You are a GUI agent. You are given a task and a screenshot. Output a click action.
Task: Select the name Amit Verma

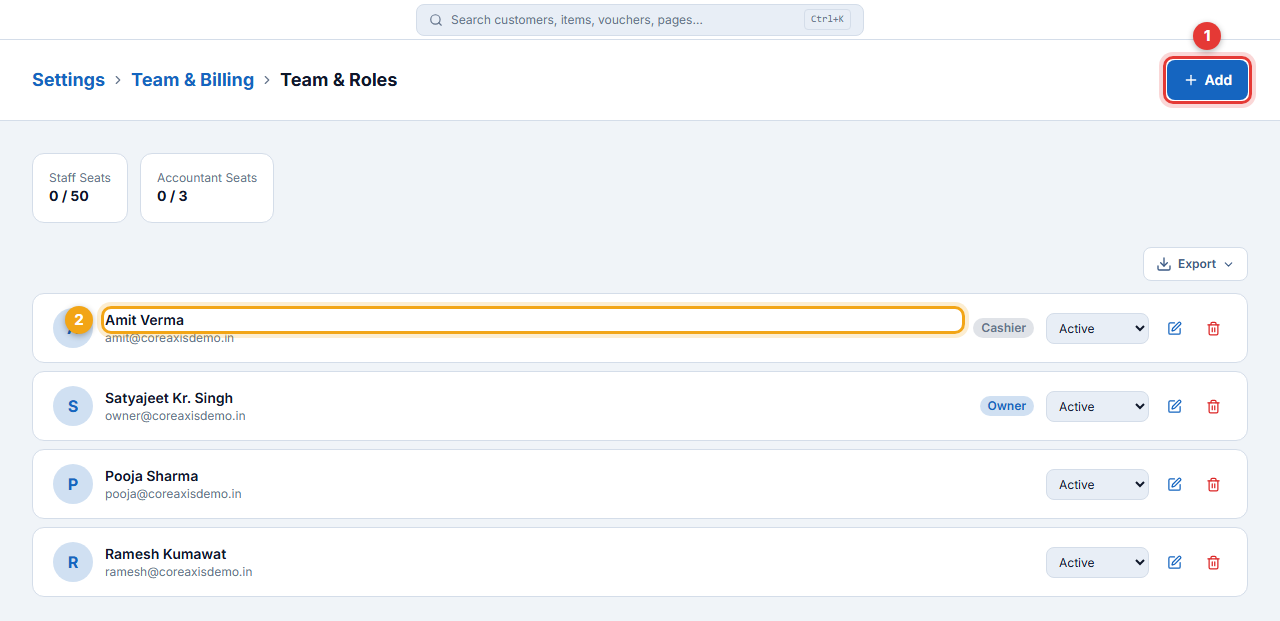tap(144, 320)
